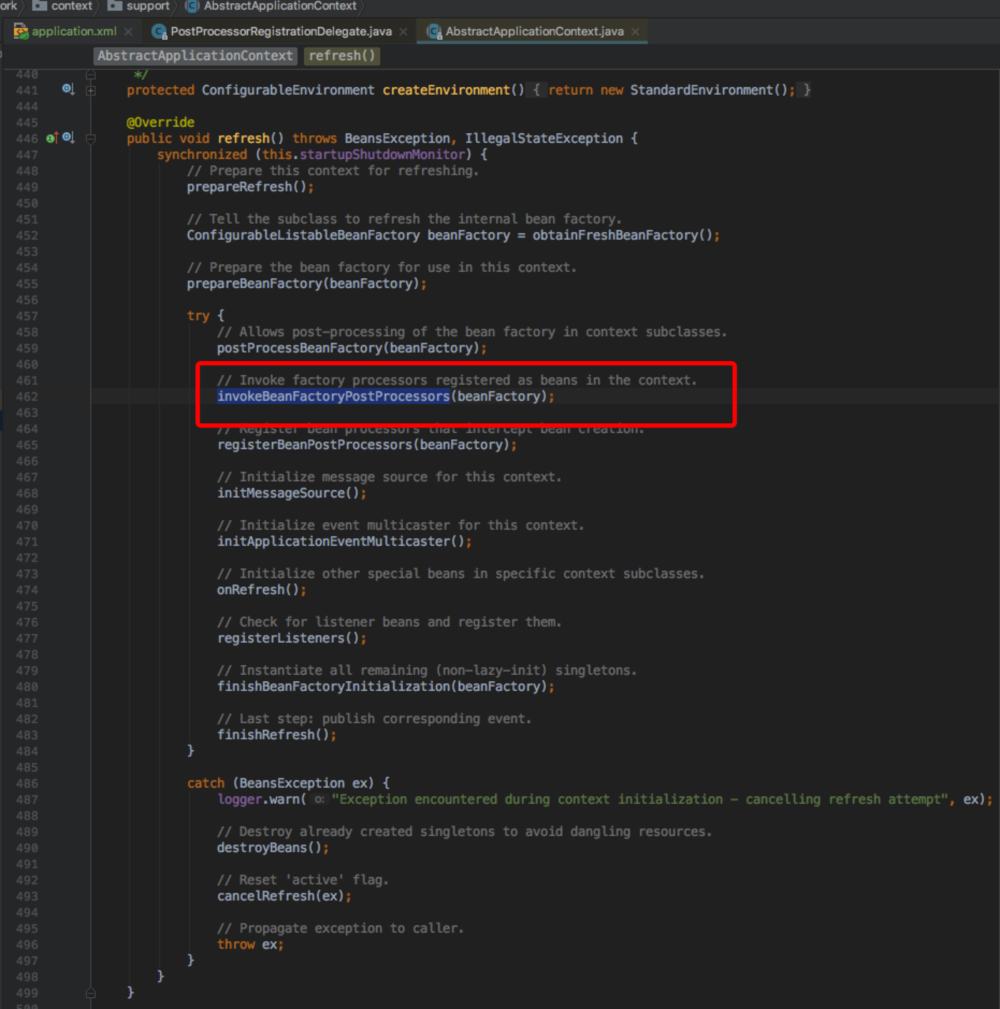Screen dimensions: 1000x1009
Task: Click the AbstractApplicationContext class structure breadcrumb
Action: pyautogui.click(x=195, y=56)
